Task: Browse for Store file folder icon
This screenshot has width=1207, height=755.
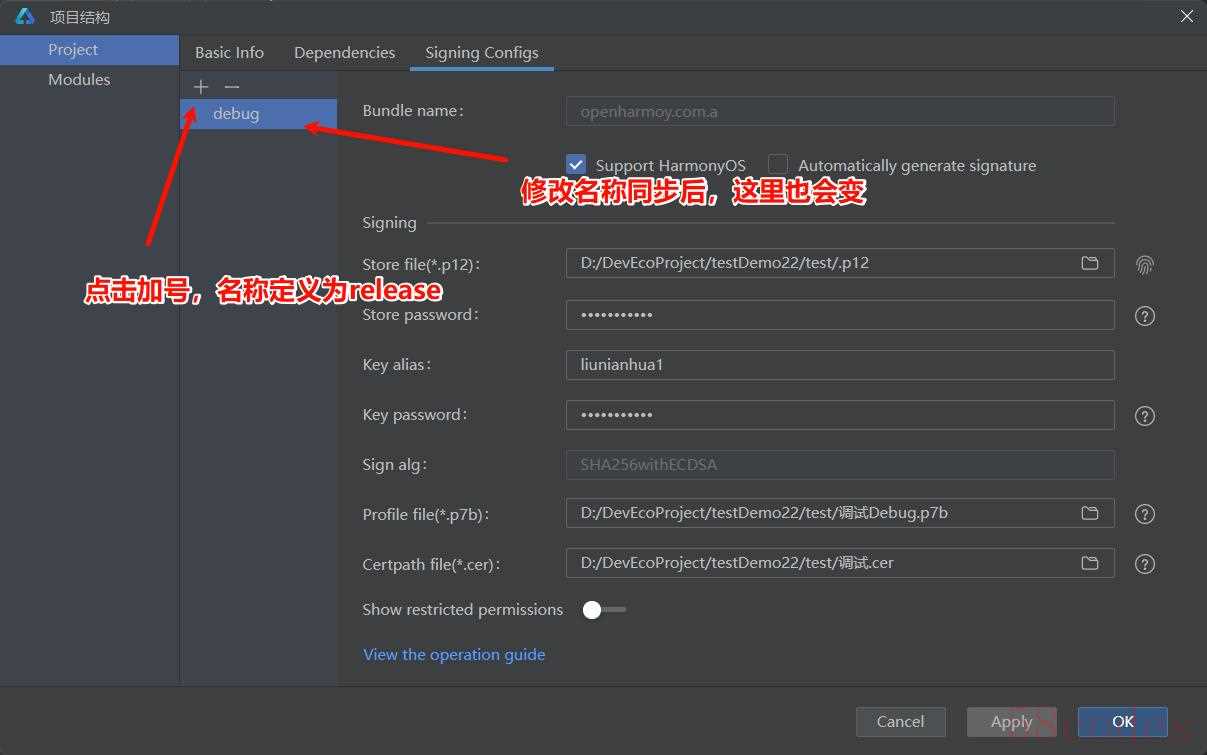Action: click(x=1090, y=263)
